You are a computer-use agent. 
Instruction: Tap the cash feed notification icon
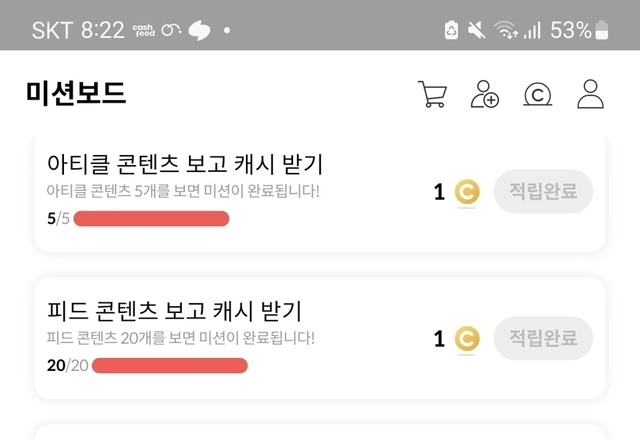click(x=142, y=31)
